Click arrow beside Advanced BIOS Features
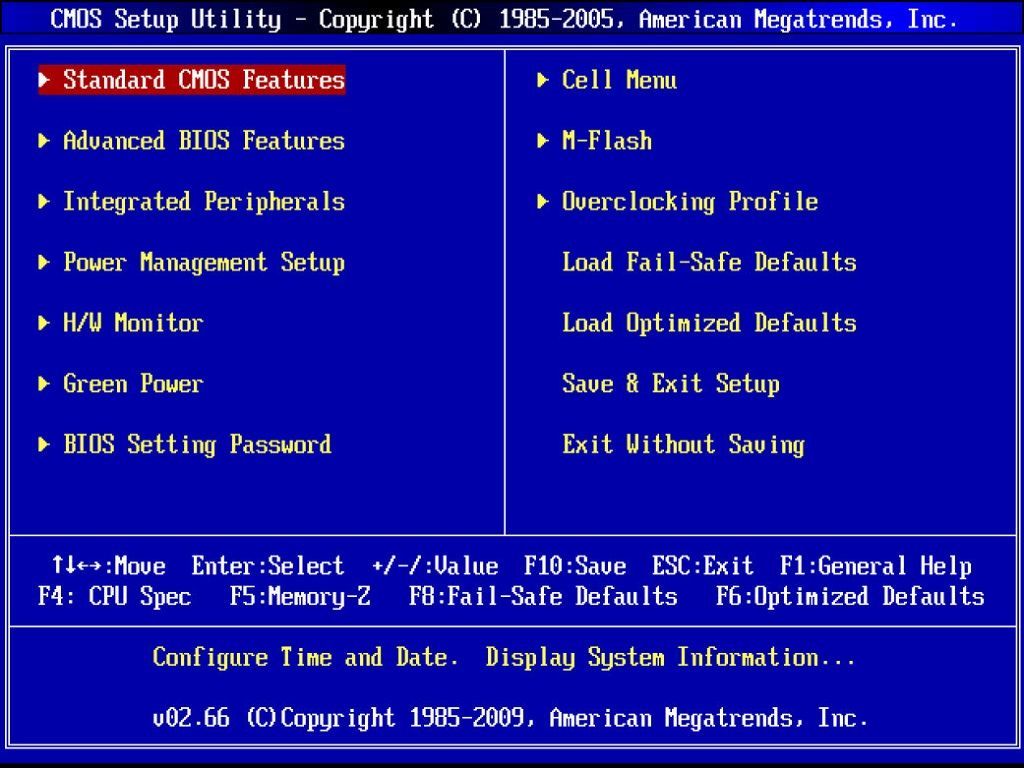The width and height of the screenshot is (1024, 768). pyautogui.click(x=44, y=140)
